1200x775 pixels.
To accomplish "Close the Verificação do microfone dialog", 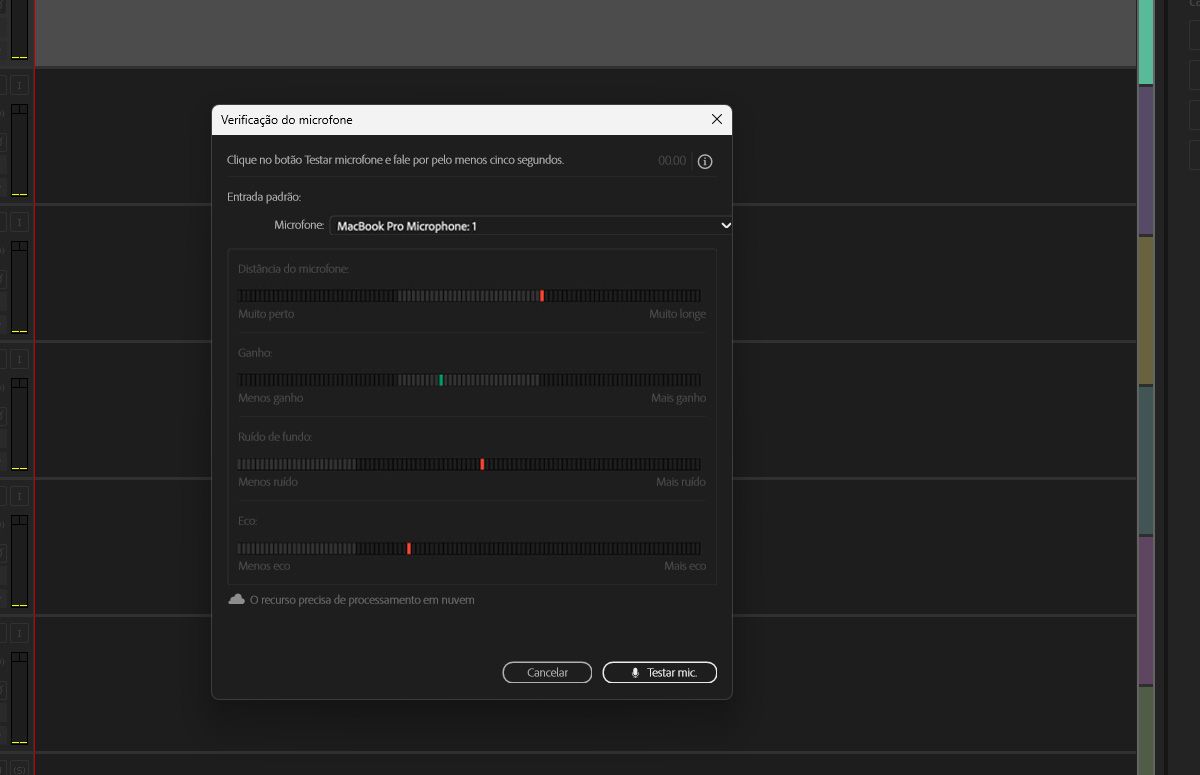I will click(x=716, y=119).
